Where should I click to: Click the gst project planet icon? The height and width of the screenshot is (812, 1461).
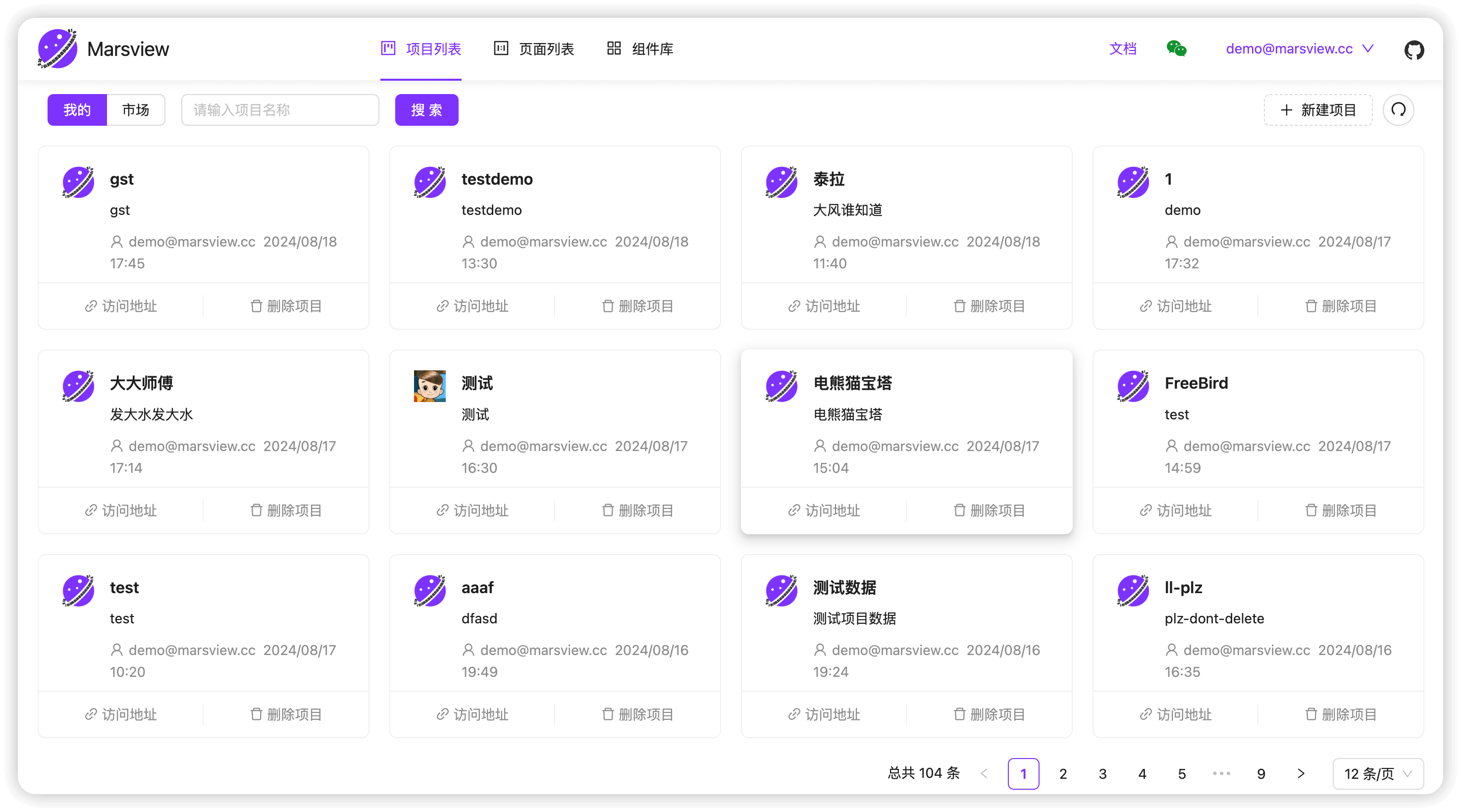(78, 182)
